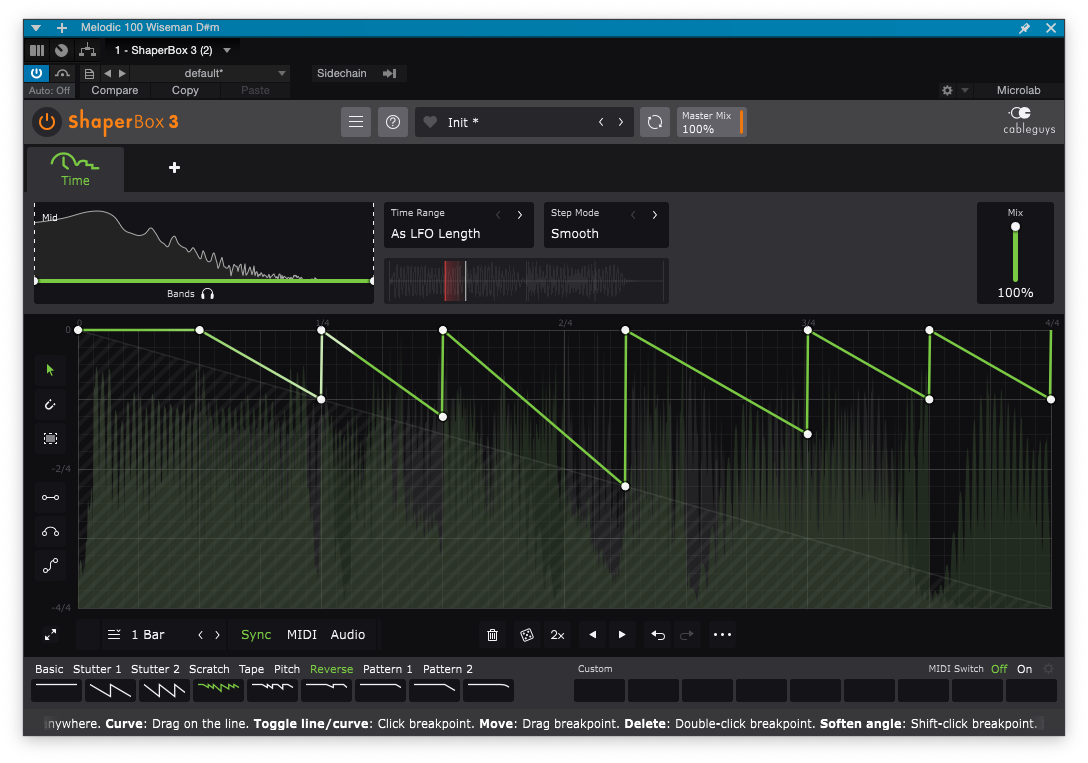Switch to Stutter 1 preset category
Screen dimensions: 1088x763
pos(97,669)
